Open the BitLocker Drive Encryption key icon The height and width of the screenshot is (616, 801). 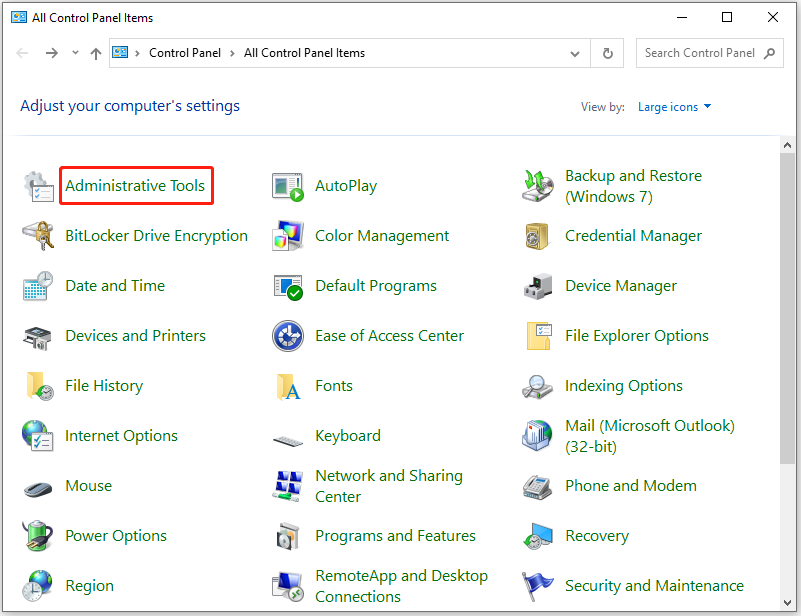[x=38, y=235]
